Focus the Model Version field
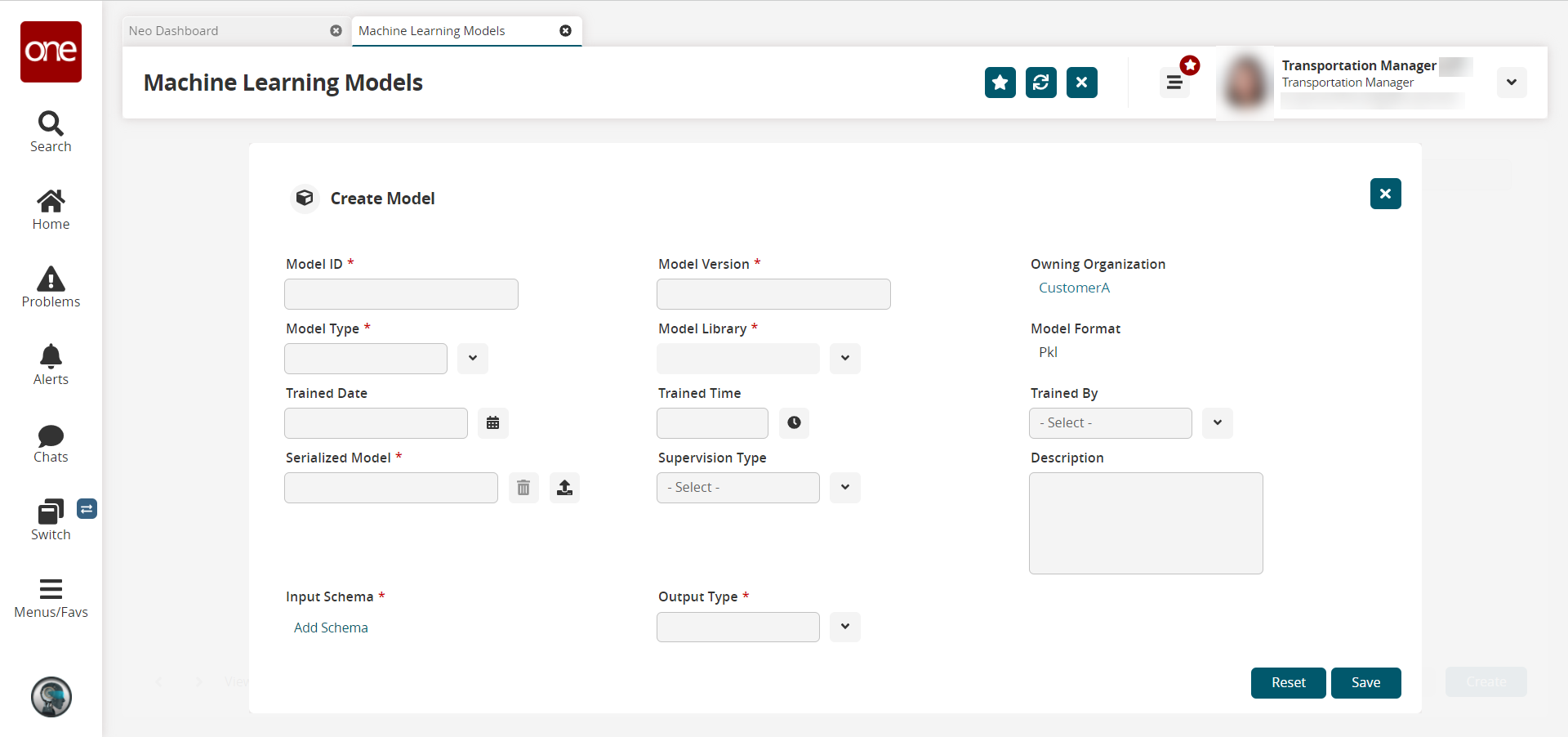This screenshot has height=737, width=1568. point(773,294)
